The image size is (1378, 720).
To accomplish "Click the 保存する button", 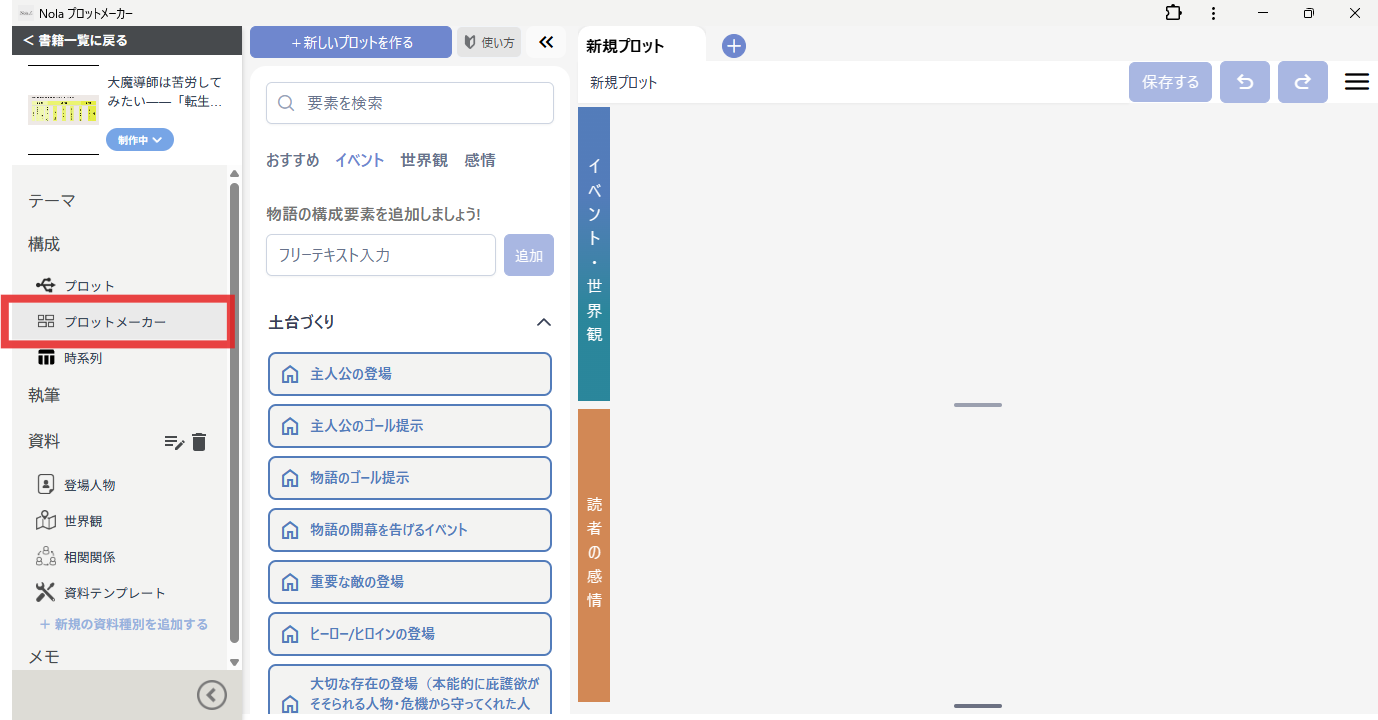I will (x=1170, y=82).
